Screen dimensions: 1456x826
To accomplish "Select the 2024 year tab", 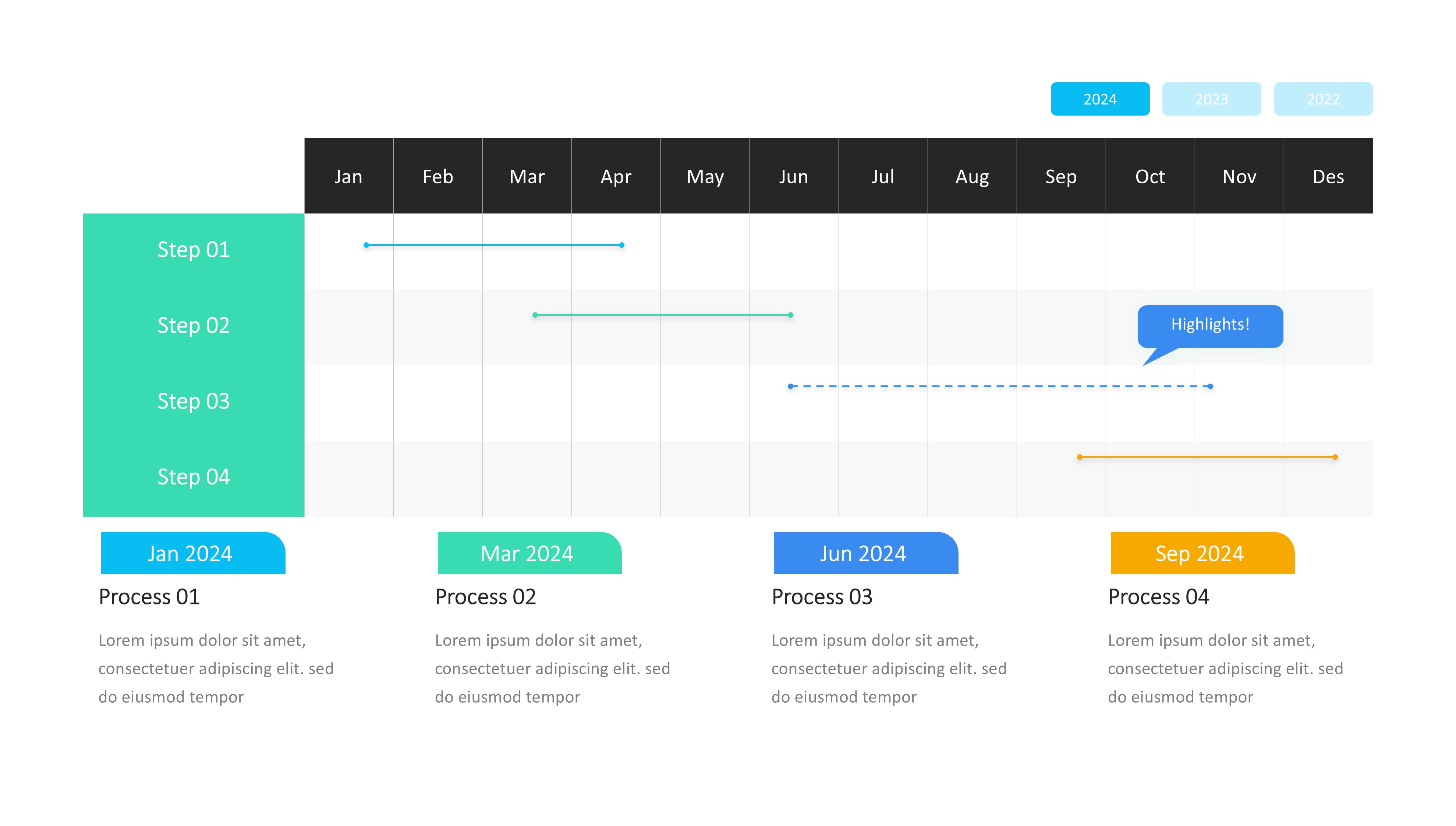I will pos(1099,99).
